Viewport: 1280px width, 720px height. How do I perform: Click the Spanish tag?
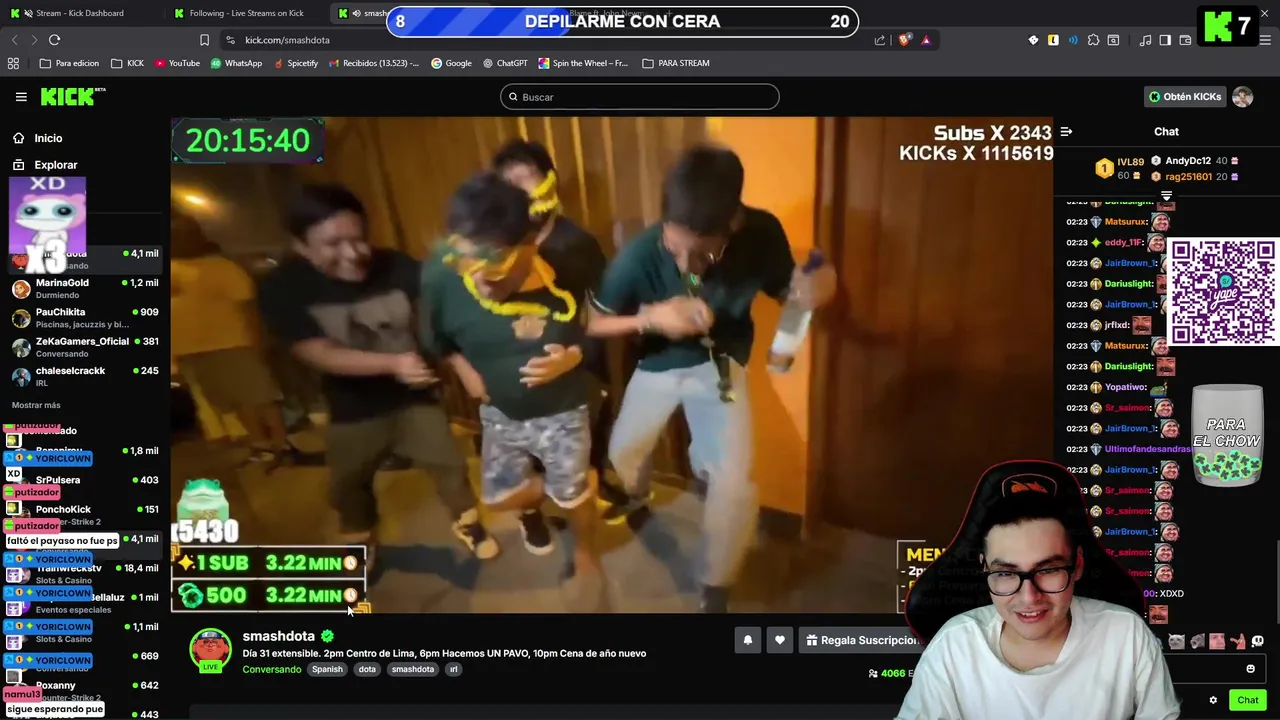click(327, 669)
